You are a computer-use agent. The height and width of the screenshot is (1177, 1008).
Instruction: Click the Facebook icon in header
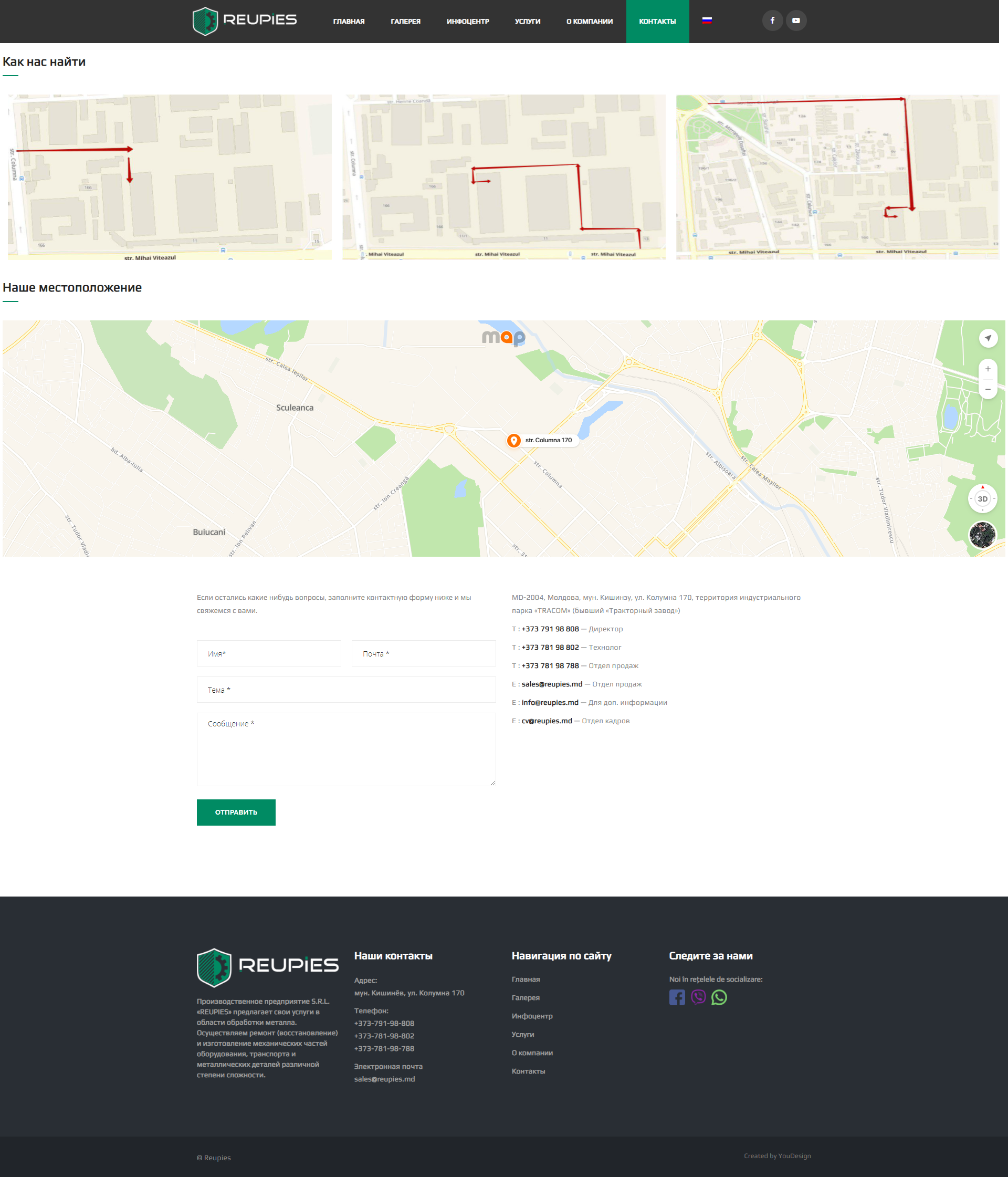(x=772, y=20)
